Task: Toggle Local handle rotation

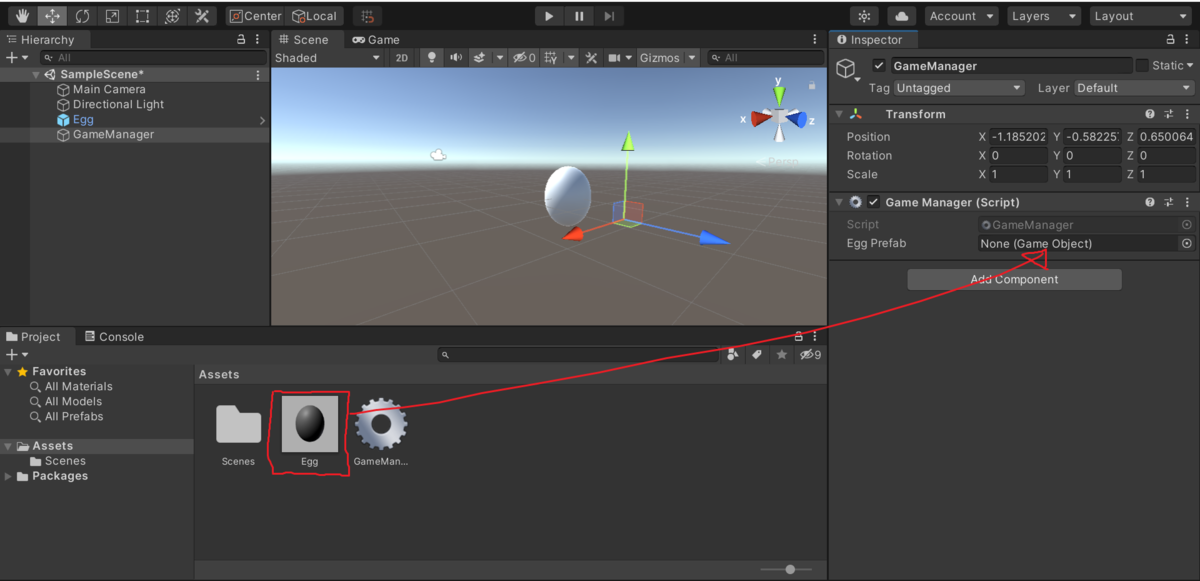Action: (315, 16)
